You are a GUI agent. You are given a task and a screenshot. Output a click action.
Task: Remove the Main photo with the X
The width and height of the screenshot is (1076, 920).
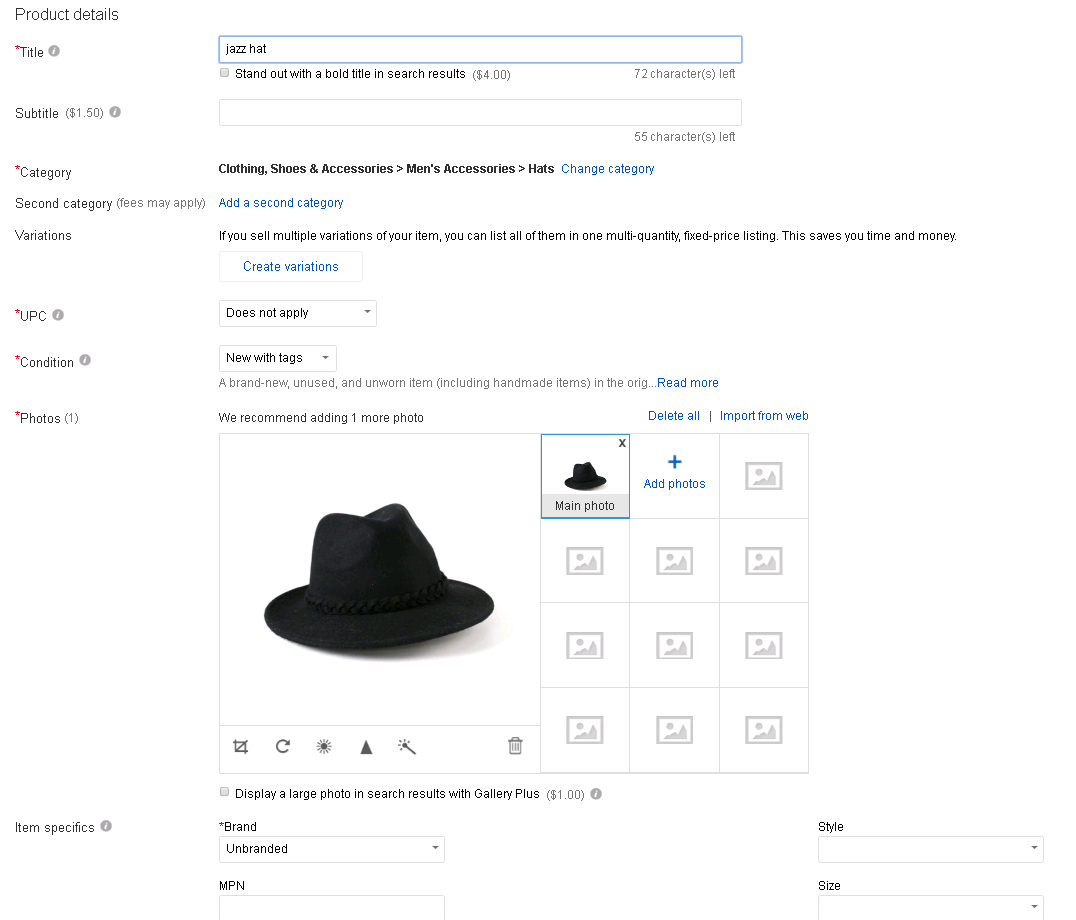pos(622,443)
